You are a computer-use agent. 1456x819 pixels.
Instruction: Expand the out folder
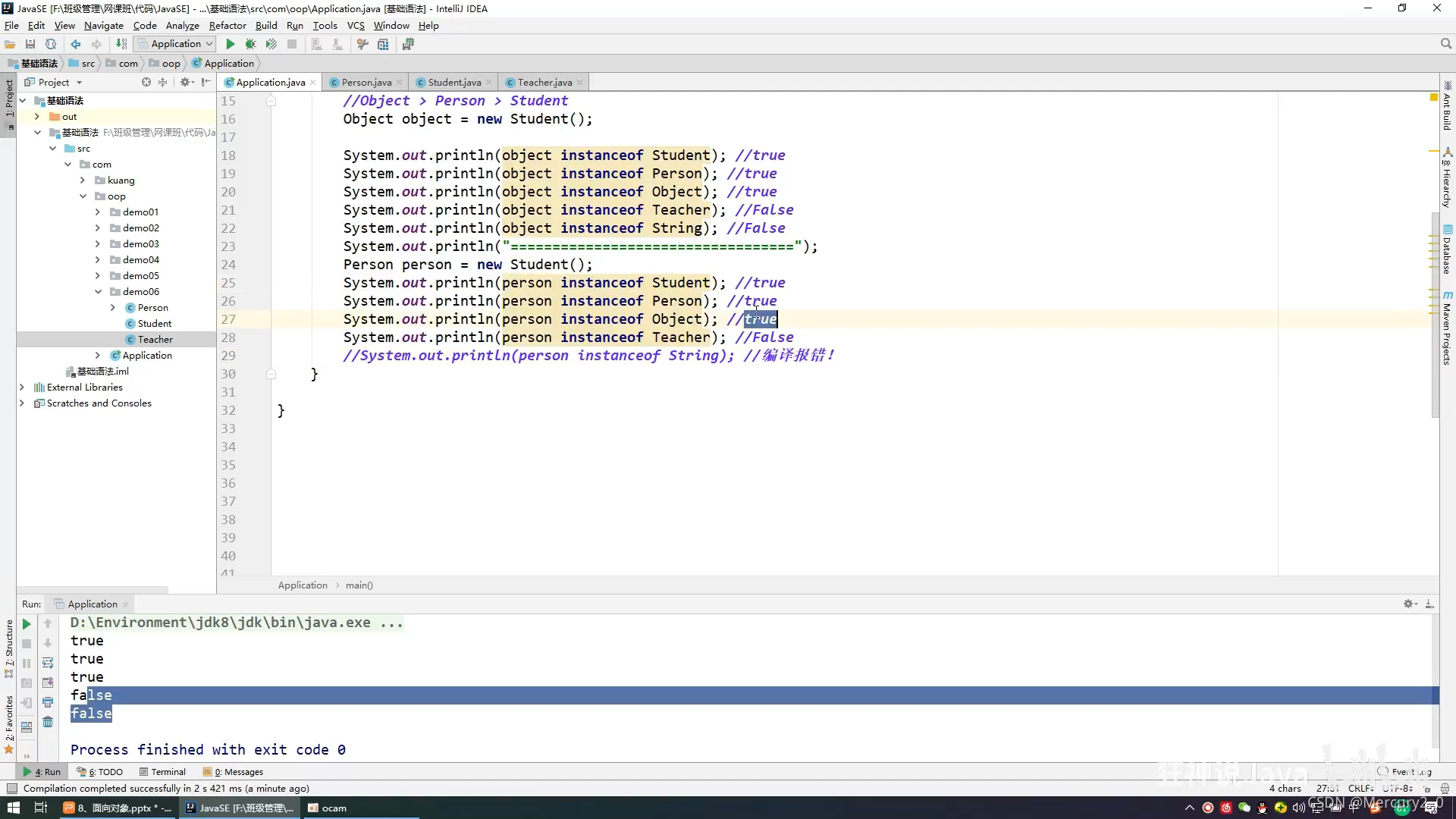coord(37,117)
